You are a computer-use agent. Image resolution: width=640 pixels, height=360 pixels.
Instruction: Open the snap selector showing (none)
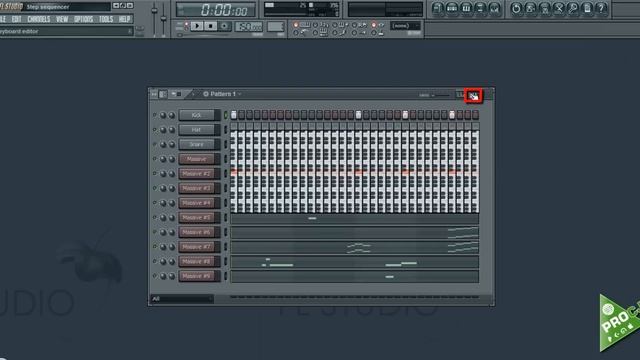pos(405,26)
